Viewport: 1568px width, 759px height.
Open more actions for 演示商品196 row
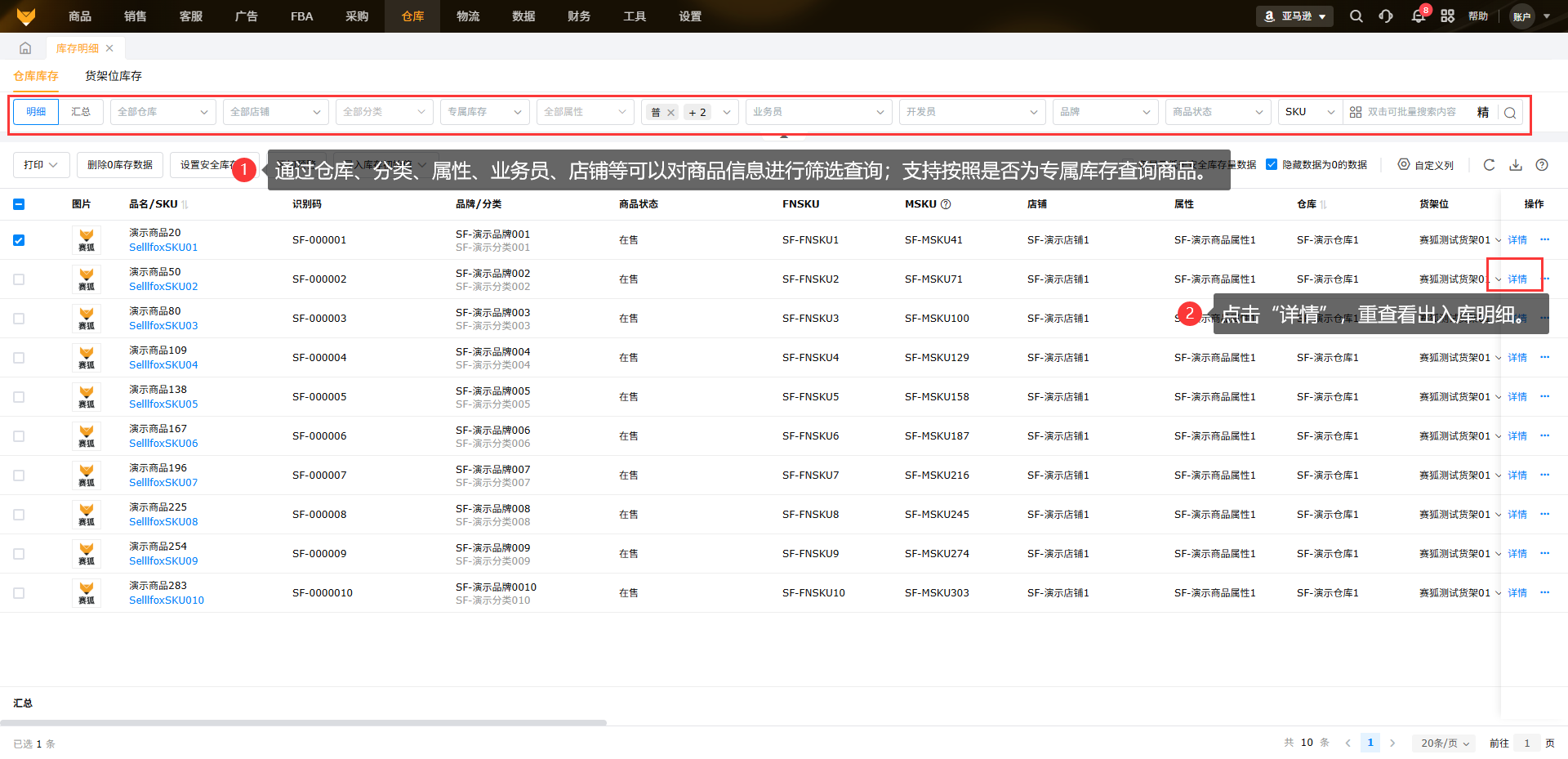point(1544,475)
